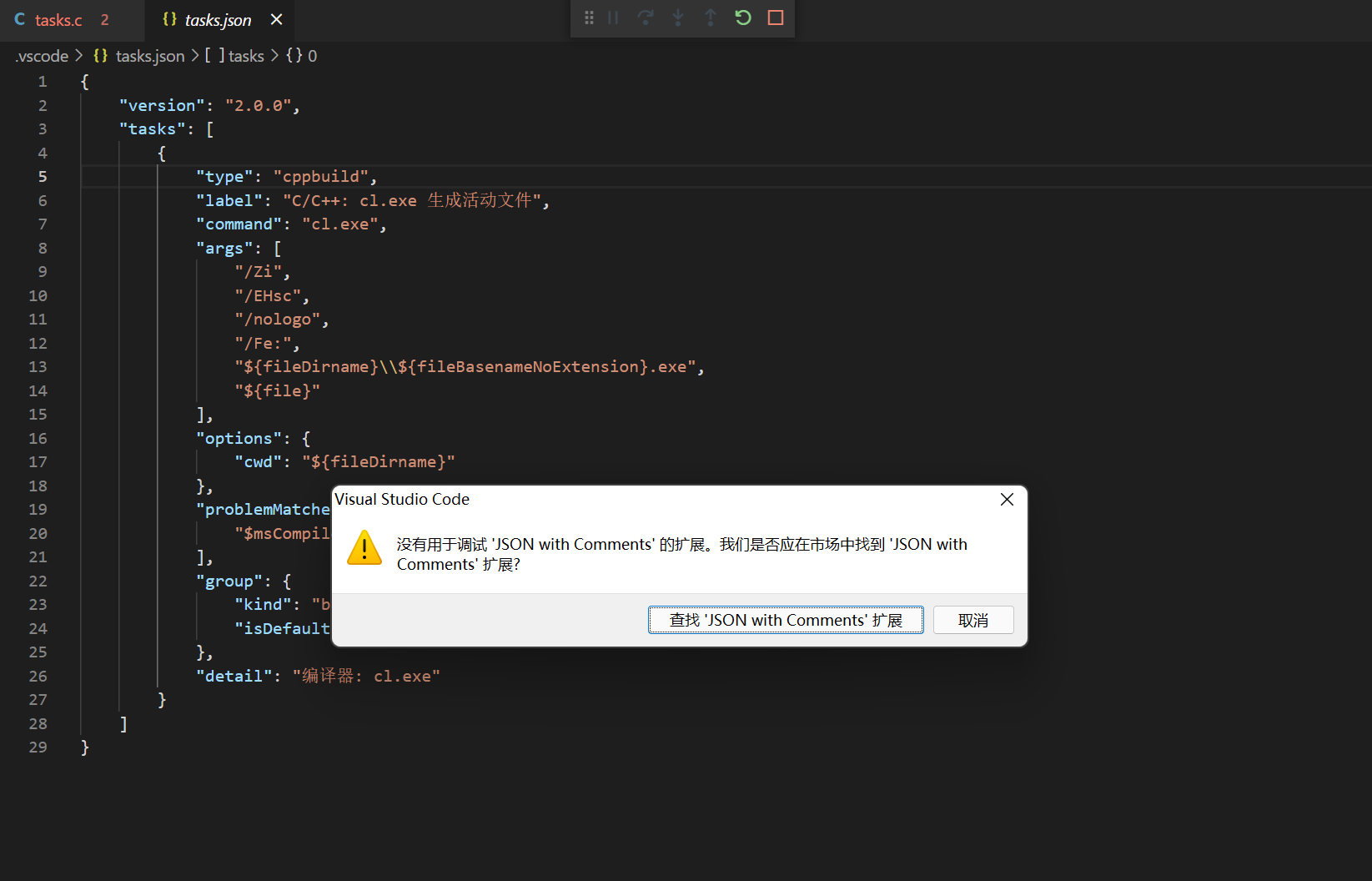Click the "detail" key on line 26
1372x881 pixels.
[x=234, y=677]
